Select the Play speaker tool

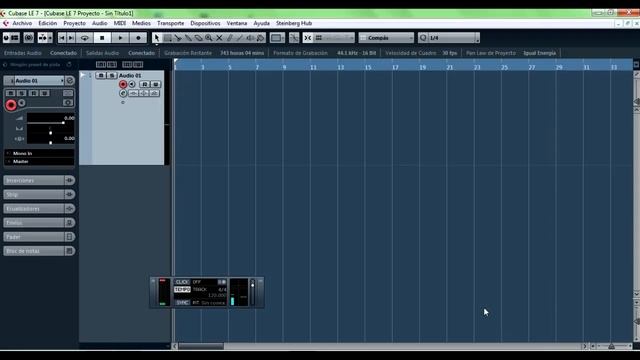(250, 38)
